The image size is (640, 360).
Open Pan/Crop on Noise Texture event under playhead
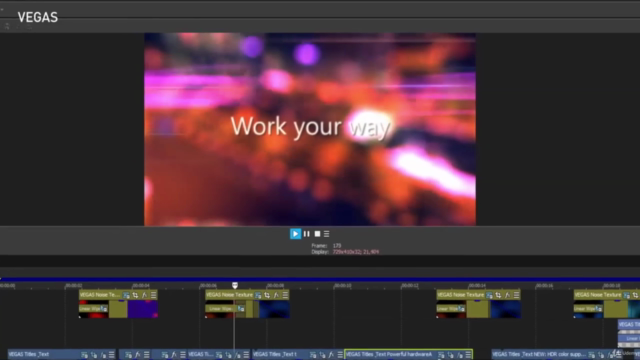tap(267, 295)
